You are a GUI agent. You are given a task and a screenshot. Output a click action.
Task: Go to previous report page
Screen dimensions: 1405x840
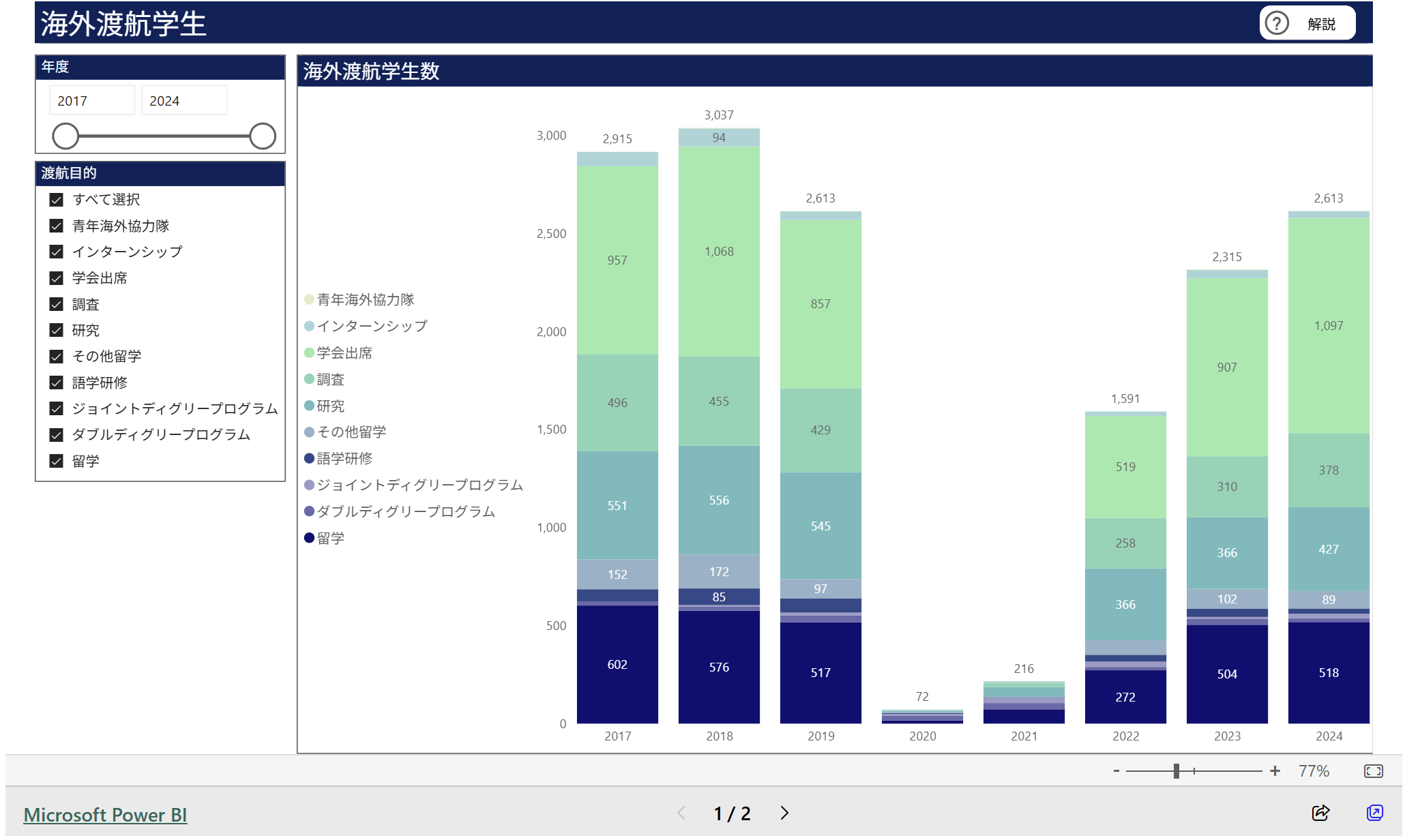pos(681,813)
